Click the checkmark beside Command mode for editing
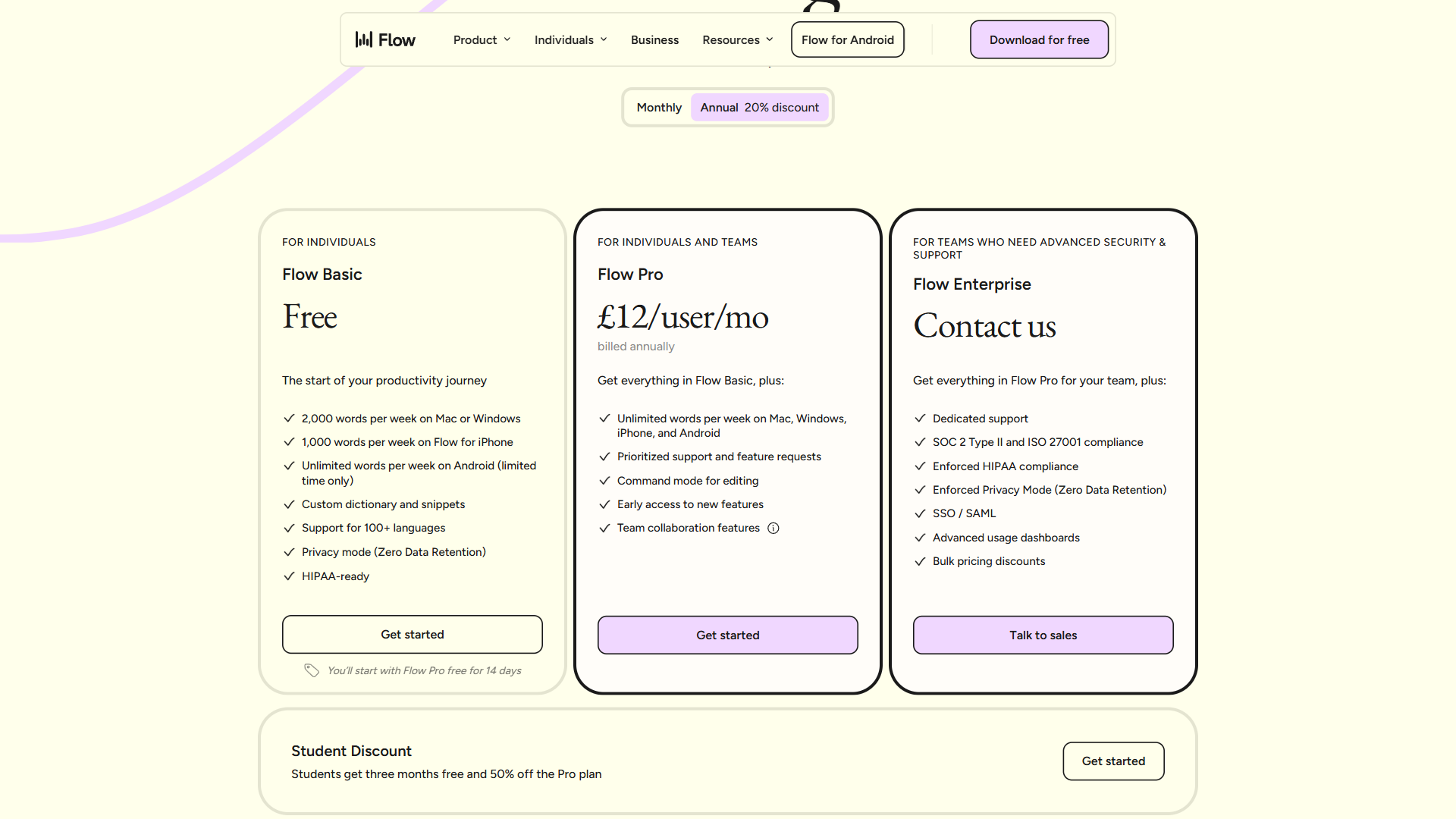The image size is (1456, 819). [x=604, y=481]
